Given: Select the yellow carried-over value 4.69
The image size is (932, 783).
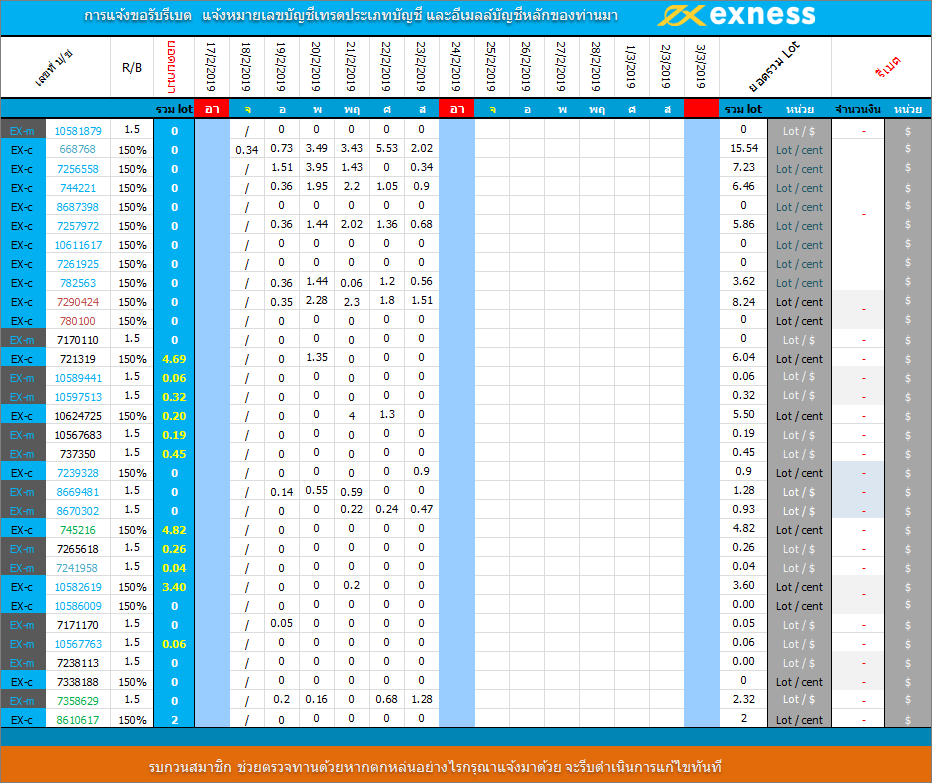Looking at the screenshot, I should click(x=174, y=359).
